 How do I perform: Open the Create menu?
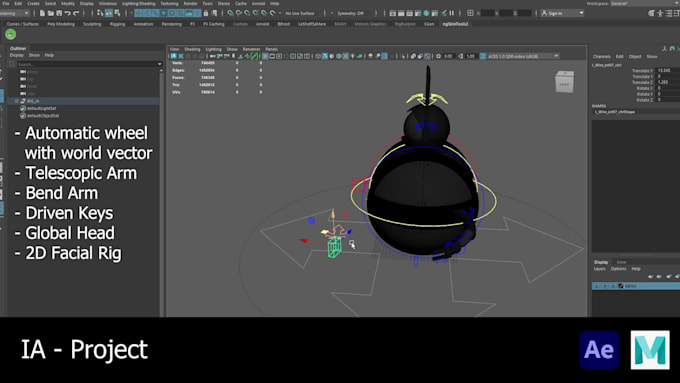pos(33,3)
